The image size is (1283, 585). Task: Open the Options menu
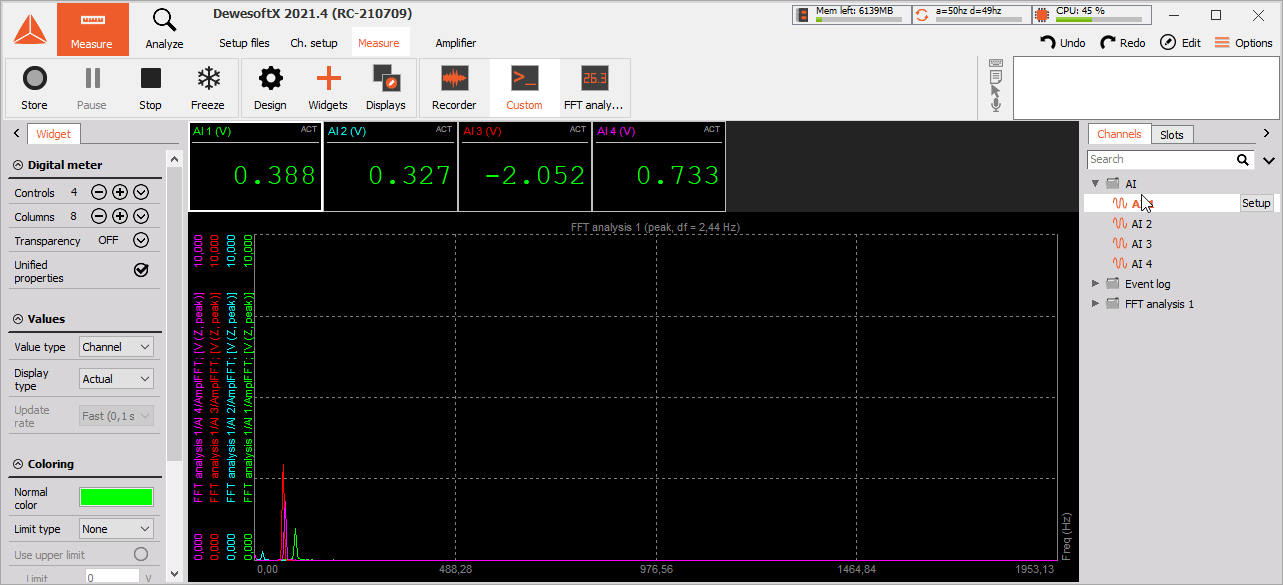1243,43
